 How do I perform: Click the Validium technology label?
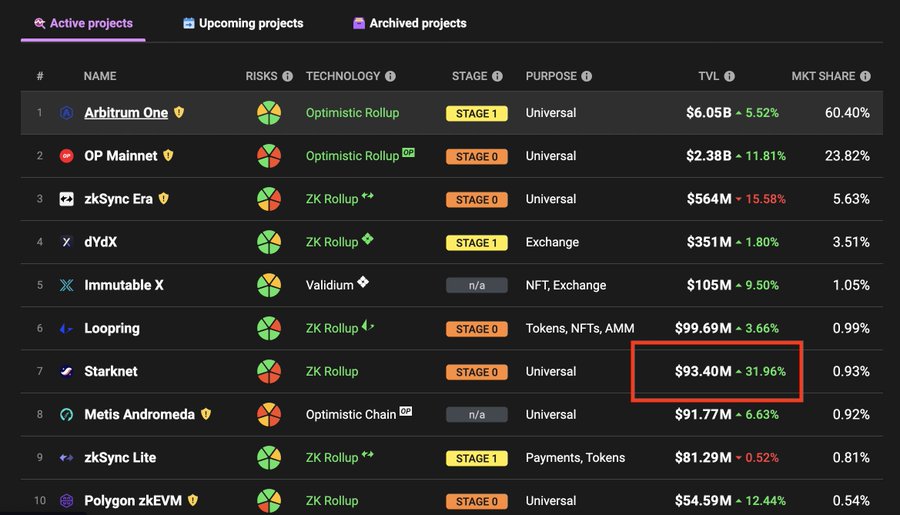pyautogui.click(x=329, y=285)
